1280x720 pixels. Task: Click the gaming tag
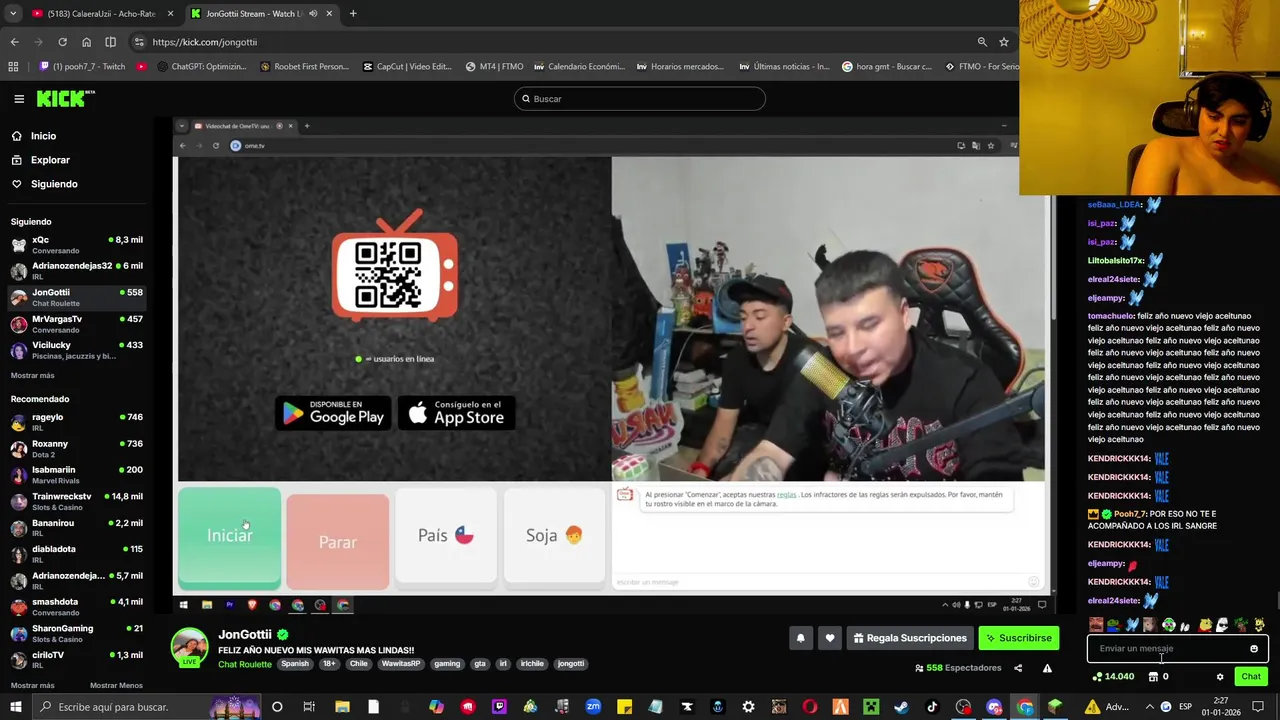pos(447,664)
